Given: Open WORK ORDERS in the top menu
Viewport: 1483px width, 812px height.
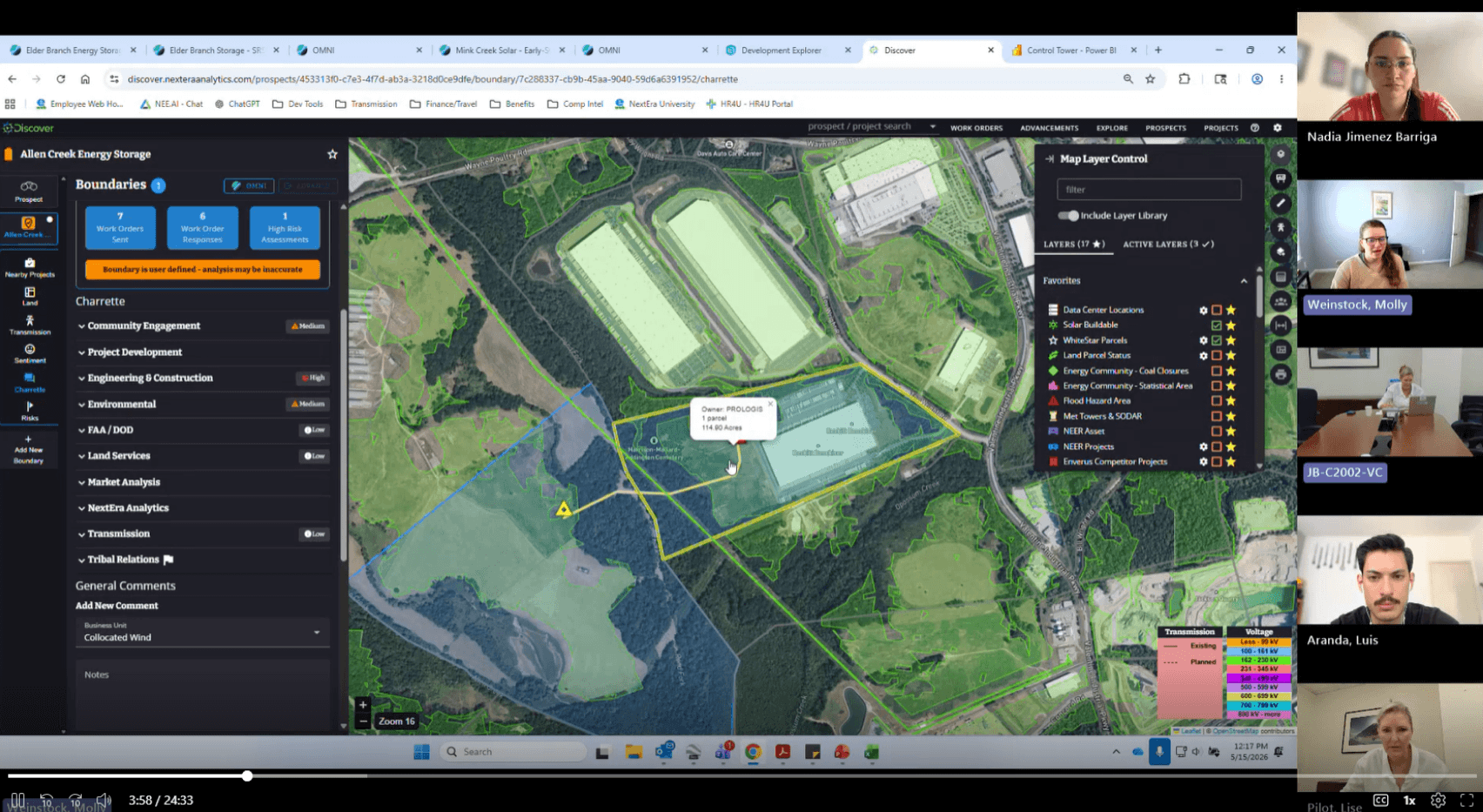Looking at the screenshot, I should (976, 128).
